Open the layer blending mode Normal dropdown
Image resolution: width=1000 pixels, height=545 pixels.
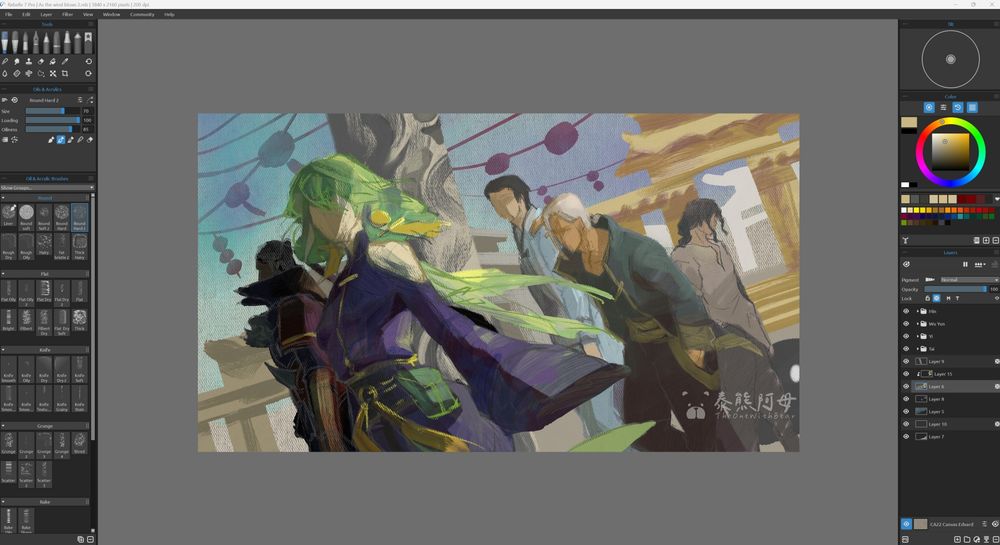pyautogui.click(x=969, y=280)
